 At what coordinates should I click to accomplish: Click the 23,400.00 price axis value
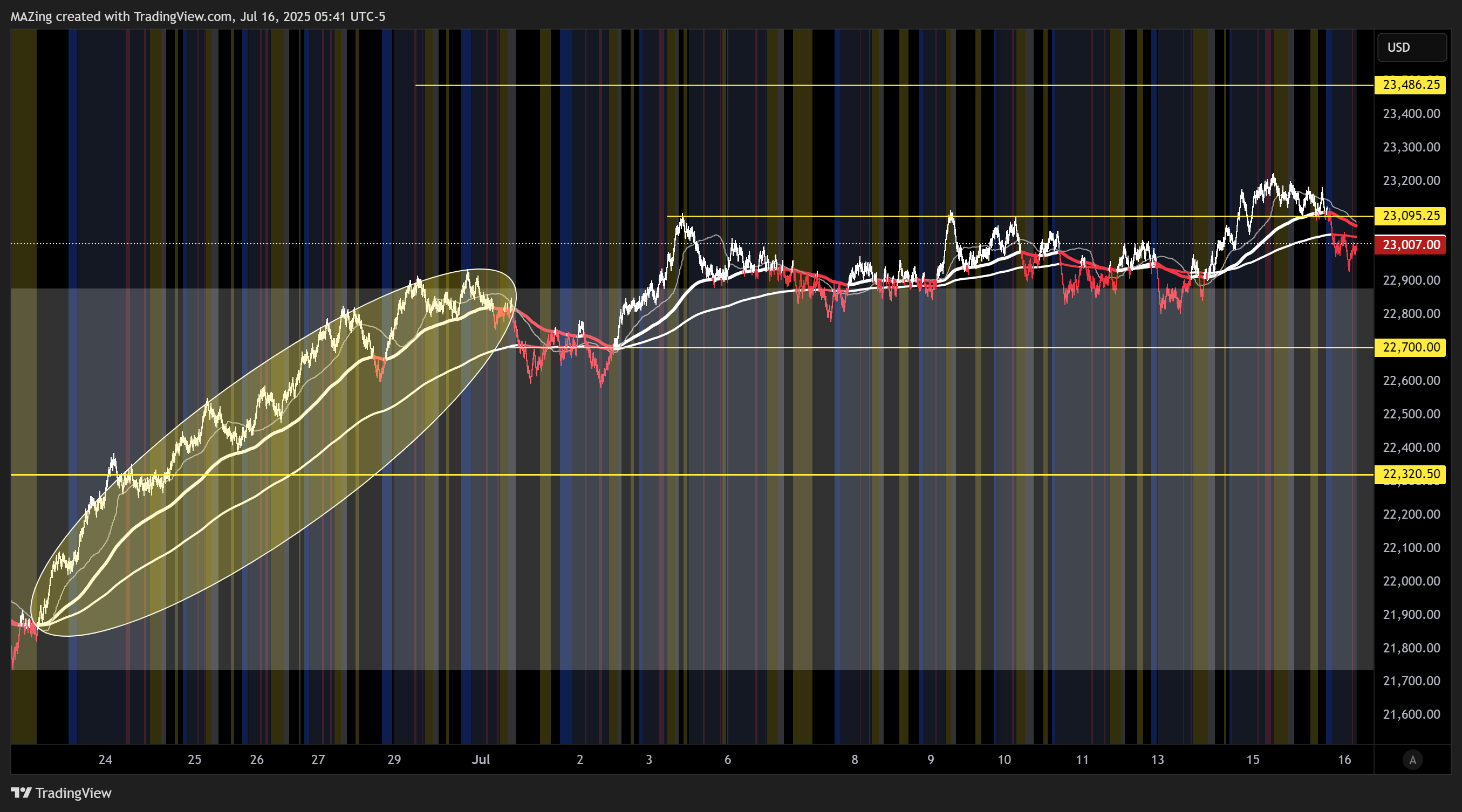(x=1411, y=114)
